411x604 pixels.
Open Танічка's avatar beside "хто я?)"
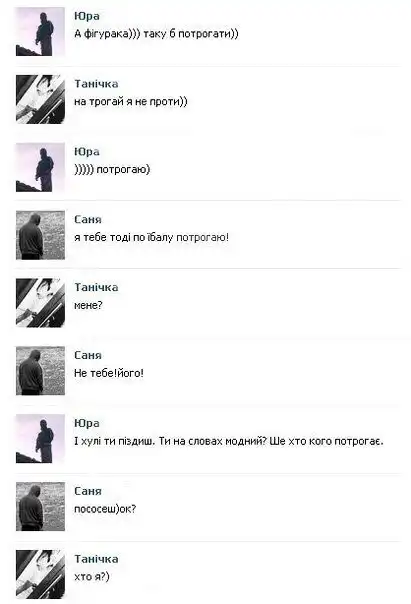click(40, 574)
